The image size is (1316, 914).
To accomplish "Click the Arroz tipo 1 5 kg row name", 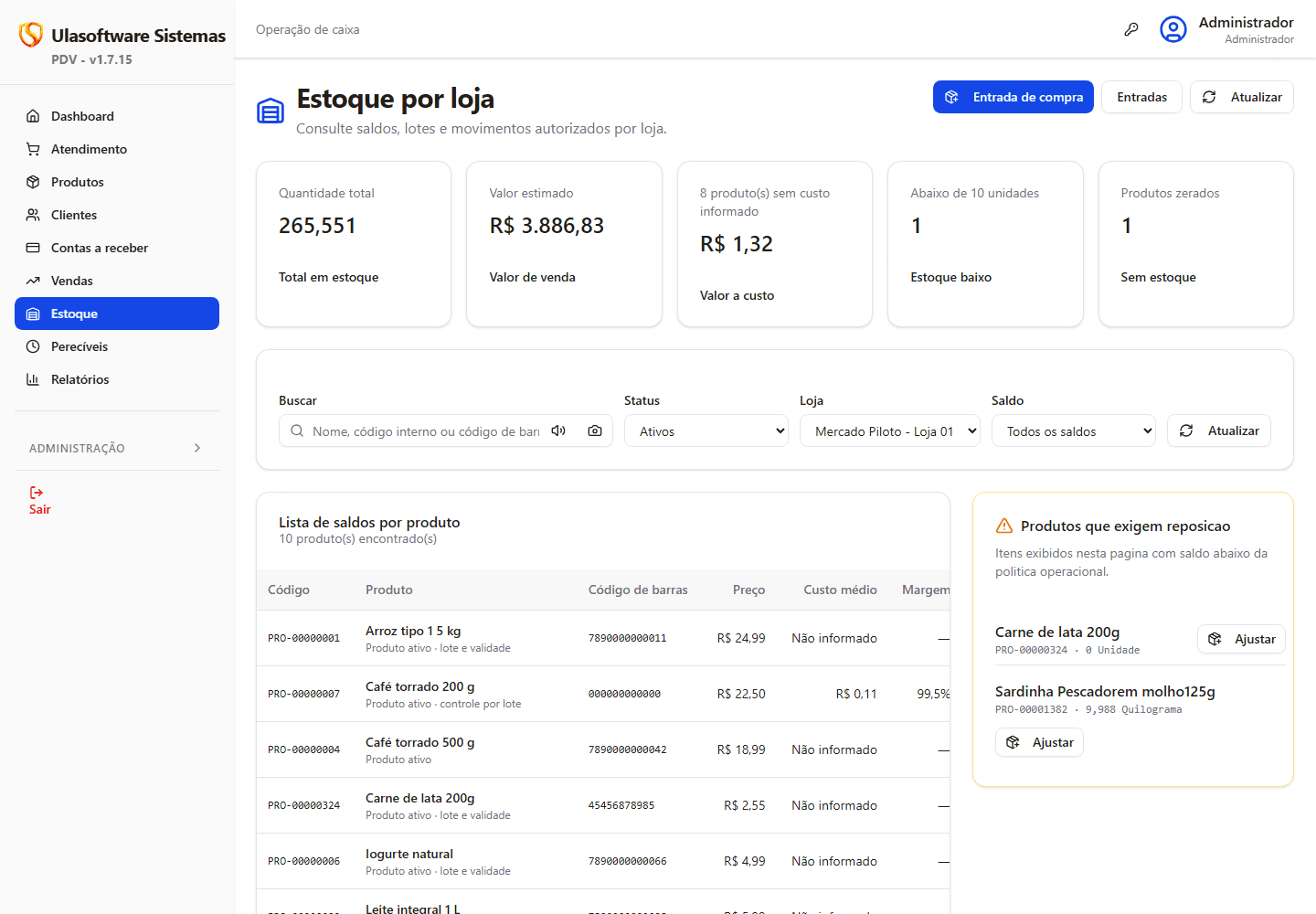I will coord(413,631).
